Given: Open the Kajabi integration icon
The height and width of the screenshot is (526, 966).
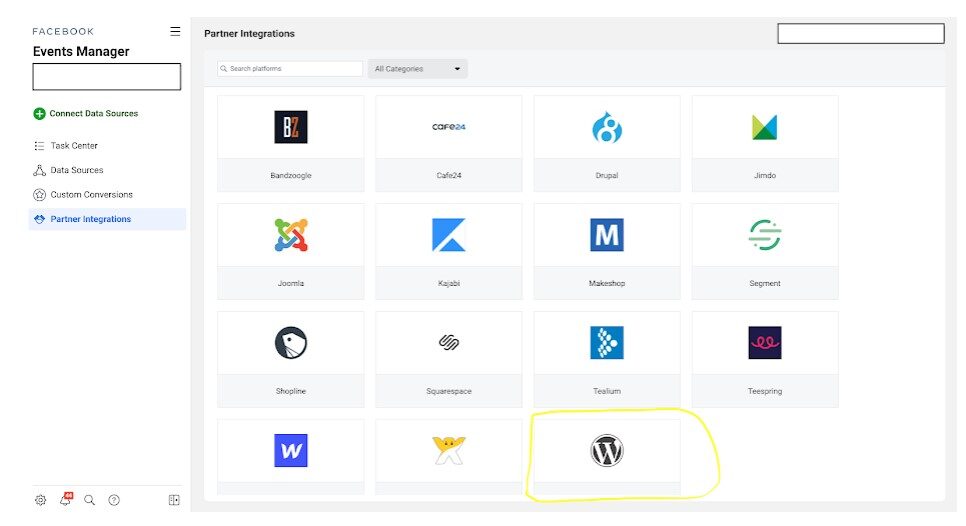Looking at the screenshot, I should pyautogui.click(x=448, y=236).
